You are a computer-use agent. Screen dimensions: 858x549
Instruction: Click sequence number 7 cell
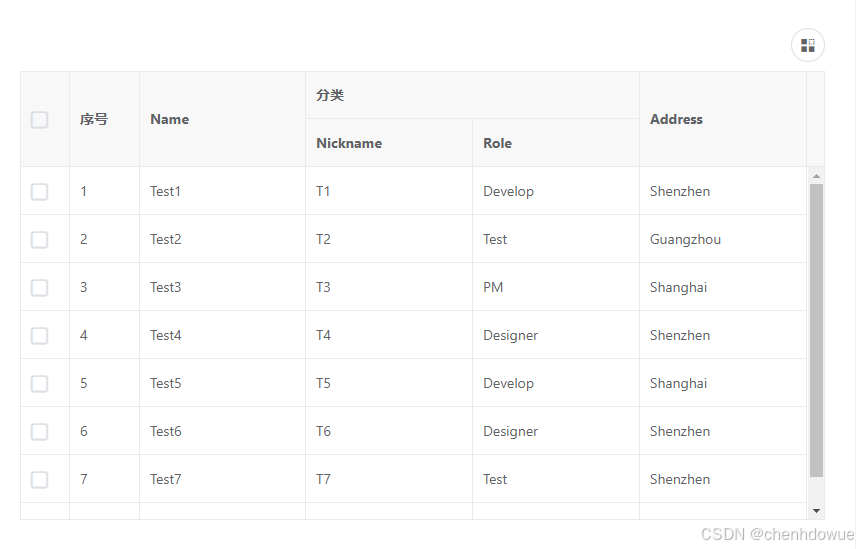click(x=105, y=479)
